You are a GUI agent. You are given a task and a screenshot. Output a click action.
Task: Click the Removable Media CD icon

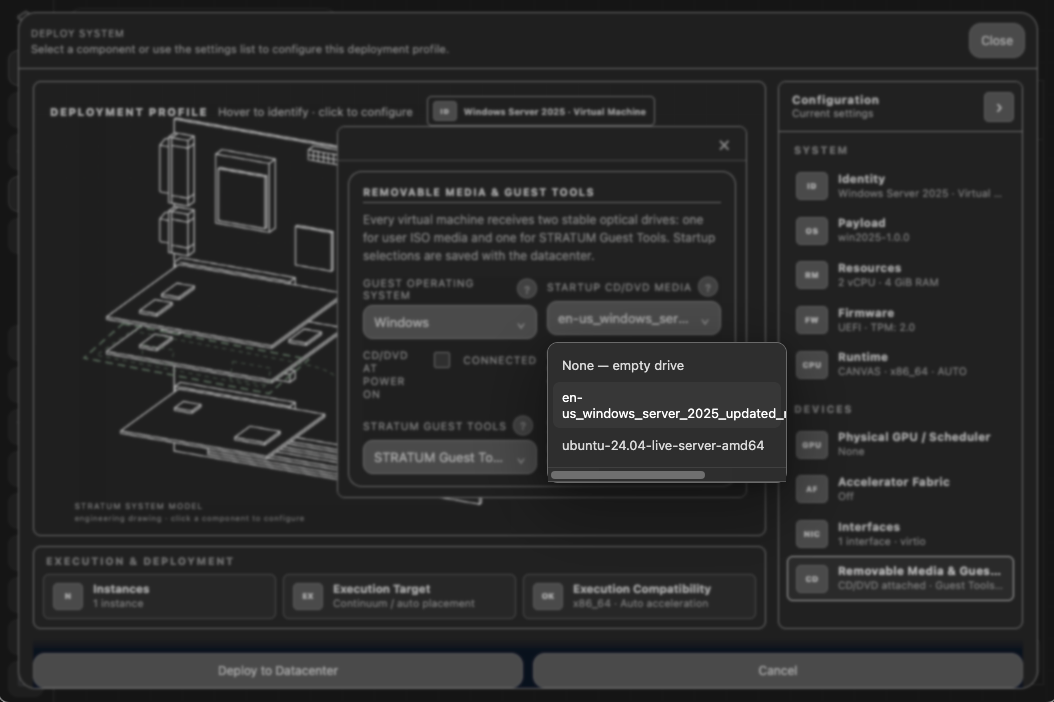[811, 578]
